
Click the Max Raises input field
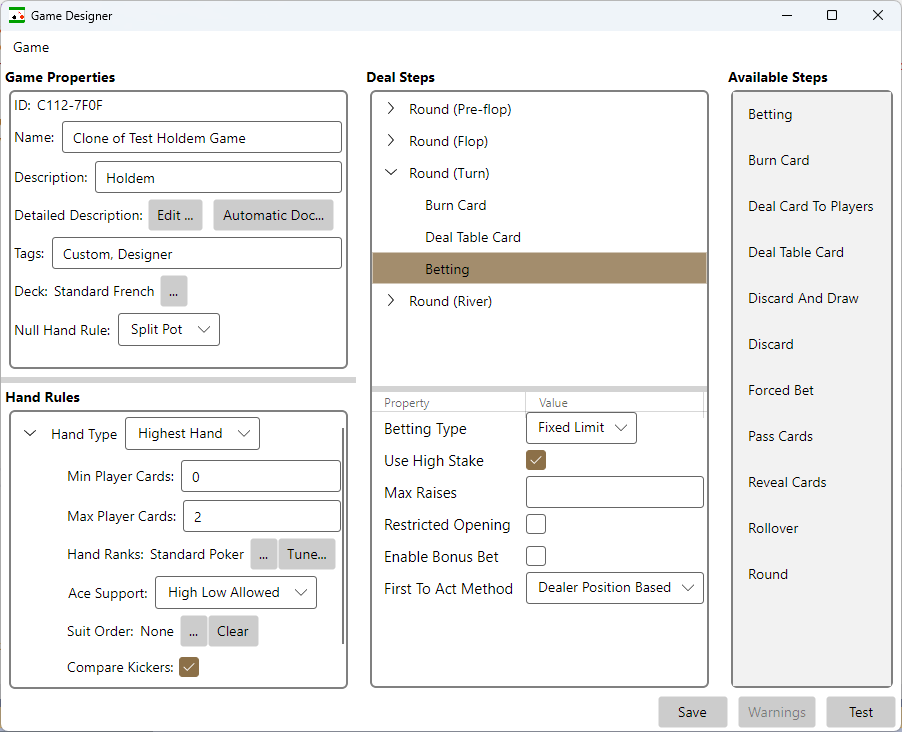pos(614,492)
